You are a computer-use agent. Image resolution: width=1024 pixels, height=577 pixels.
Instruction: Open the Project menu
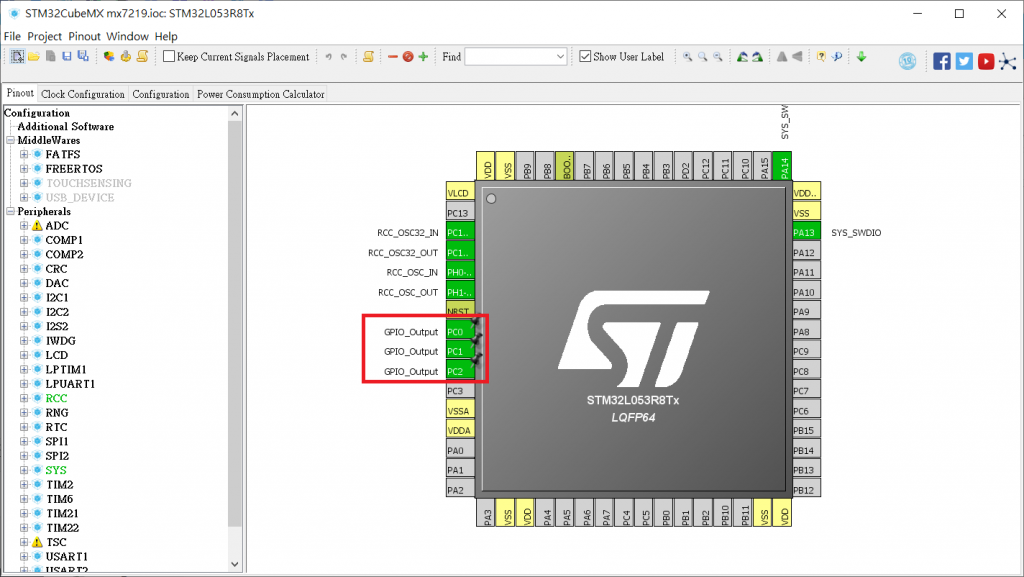[x=44, y=37]
